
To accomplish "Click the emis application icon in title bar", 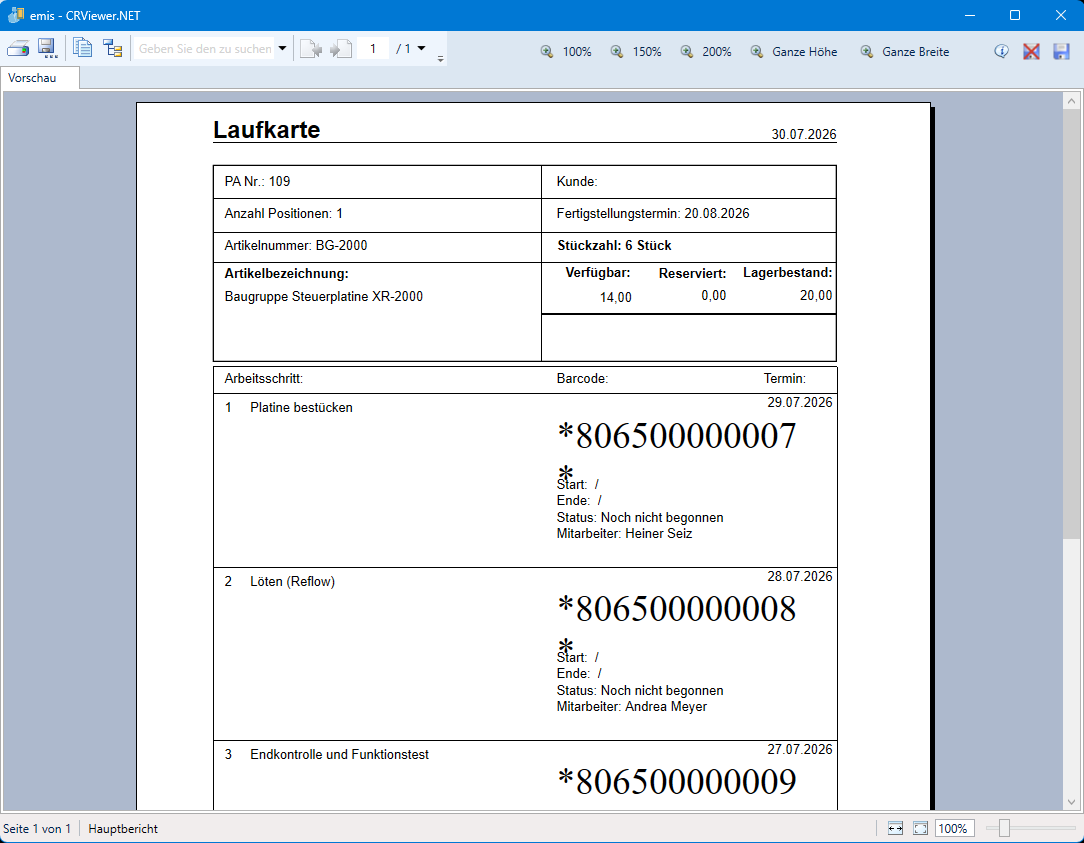I will point(15,15).
